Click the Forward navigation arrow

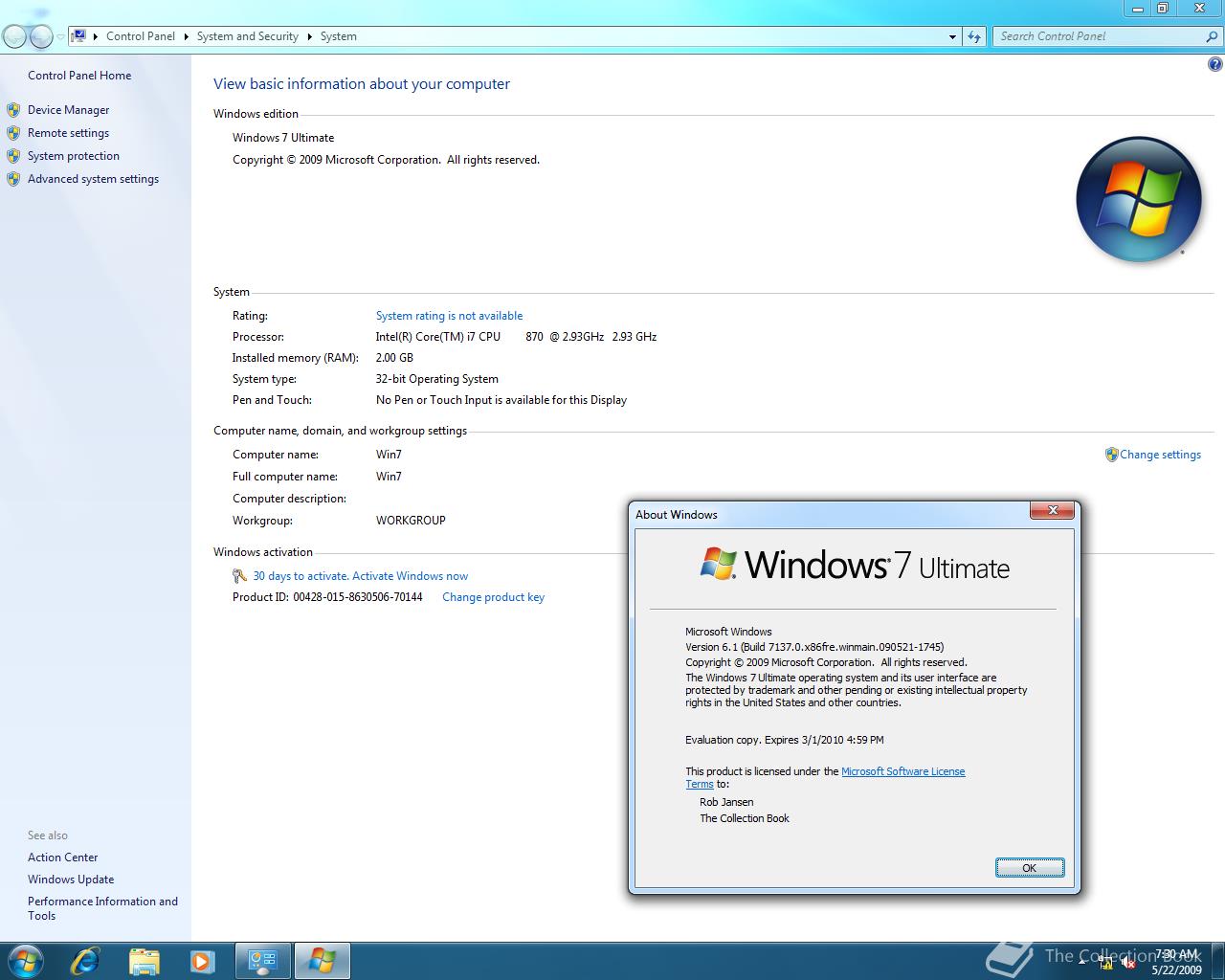(x=41, y=36)
